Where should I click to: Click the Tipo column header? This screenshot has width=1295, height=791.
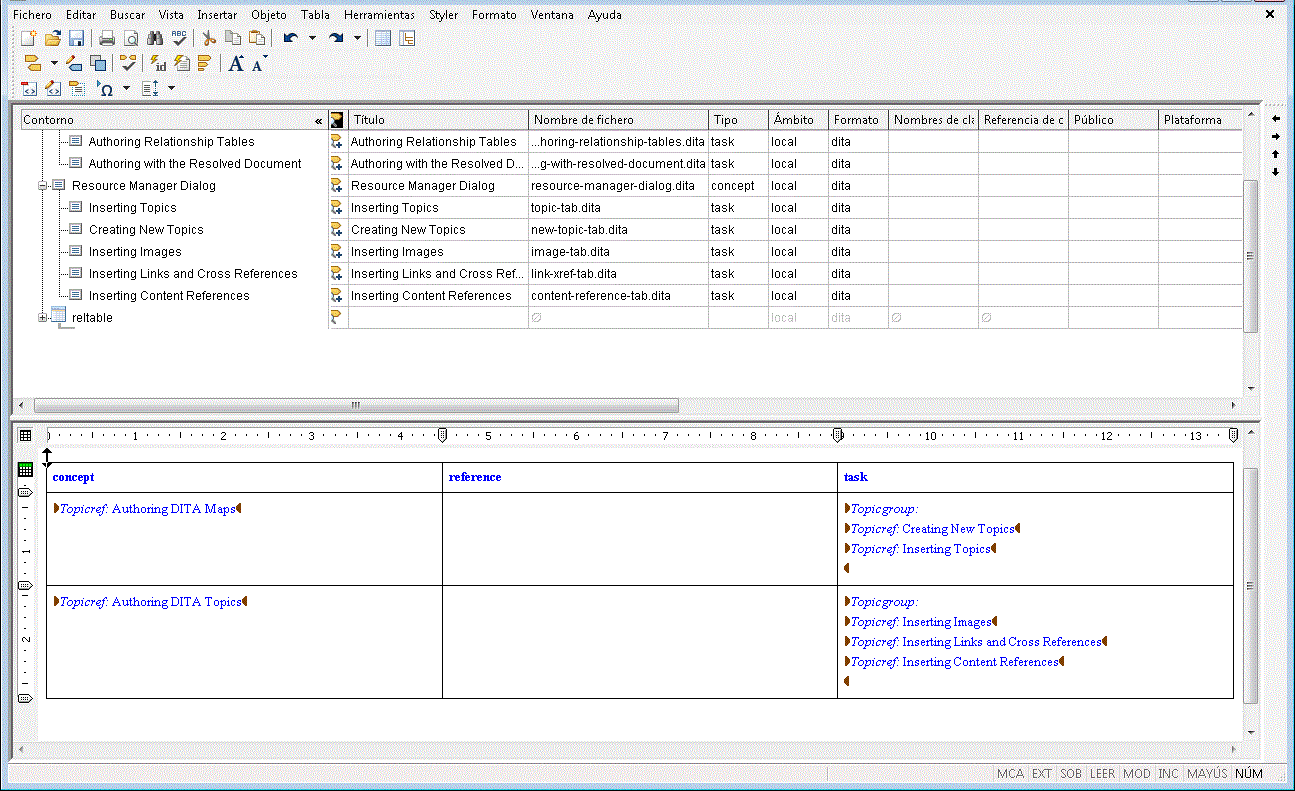click(738, 120)
